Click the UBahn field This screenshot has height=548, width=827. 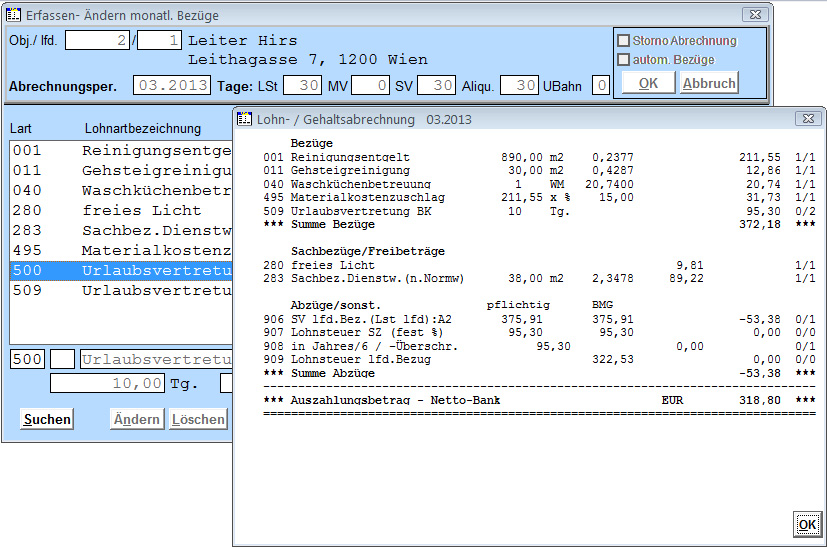601,85
